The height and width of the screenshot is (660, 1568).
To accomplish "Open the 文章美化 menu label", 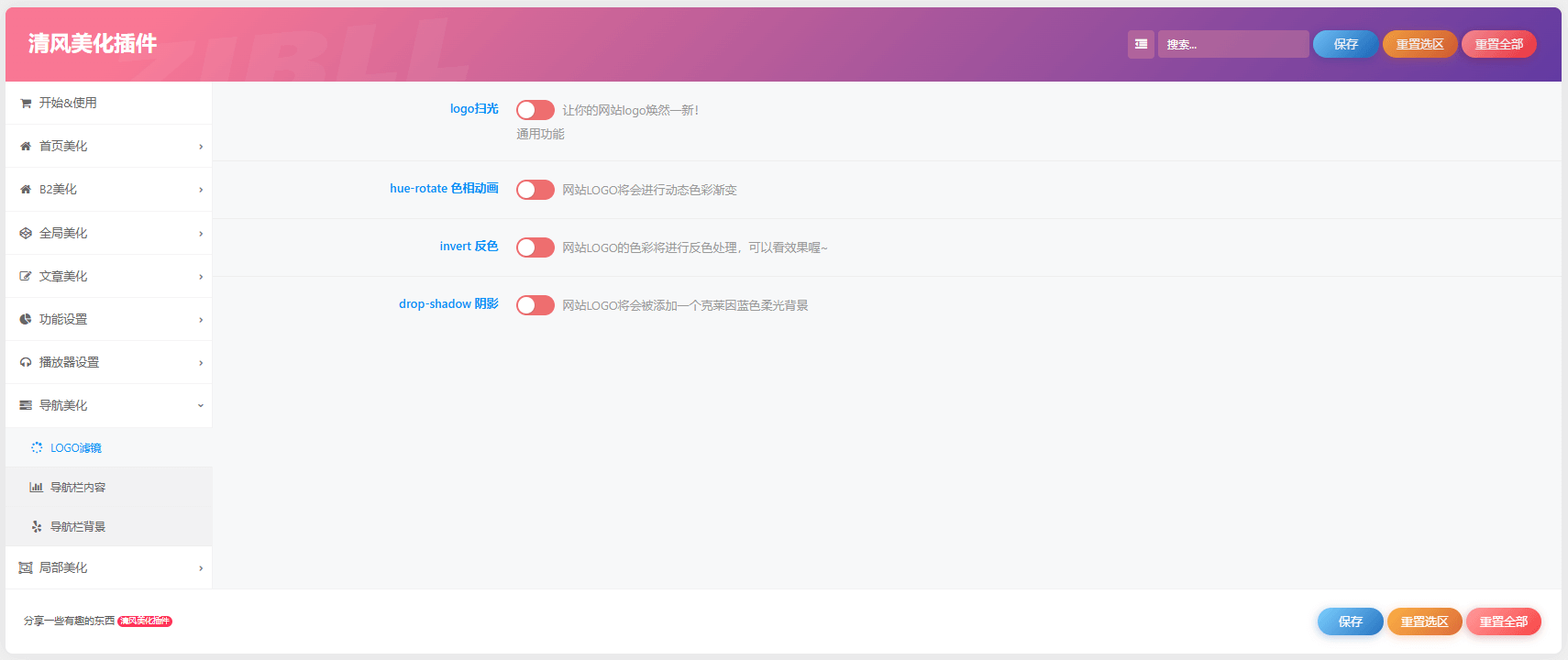I will coord(63,276).
